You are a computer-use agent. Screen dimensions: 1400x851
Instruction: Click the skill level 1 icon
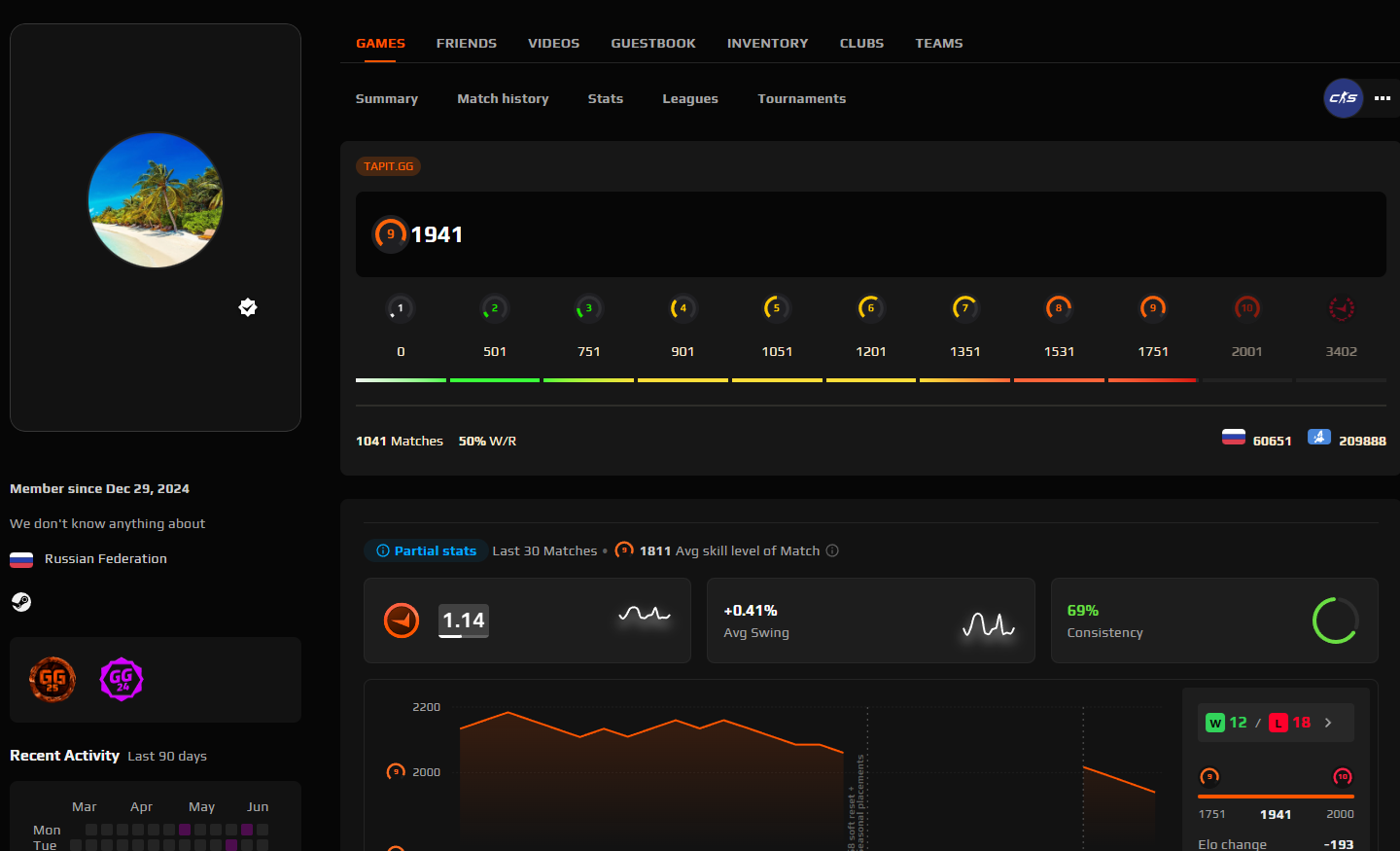tap(401, 308)
